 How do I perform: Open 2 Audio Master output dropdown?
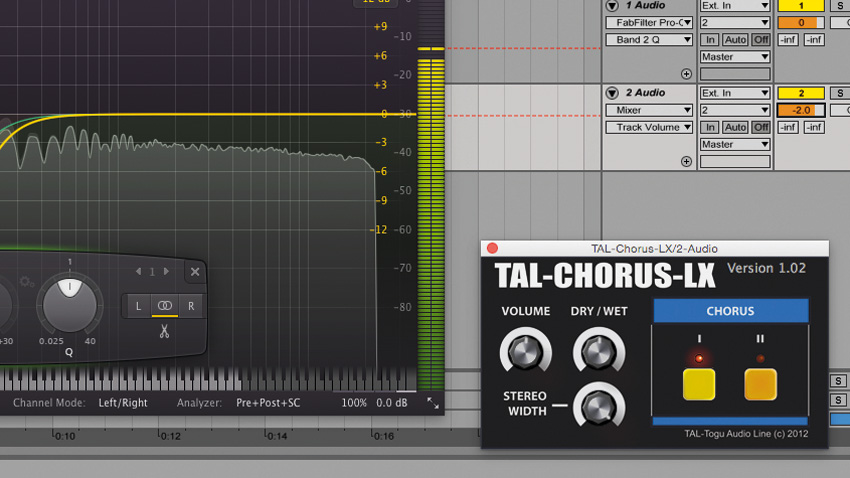(735, 145)
